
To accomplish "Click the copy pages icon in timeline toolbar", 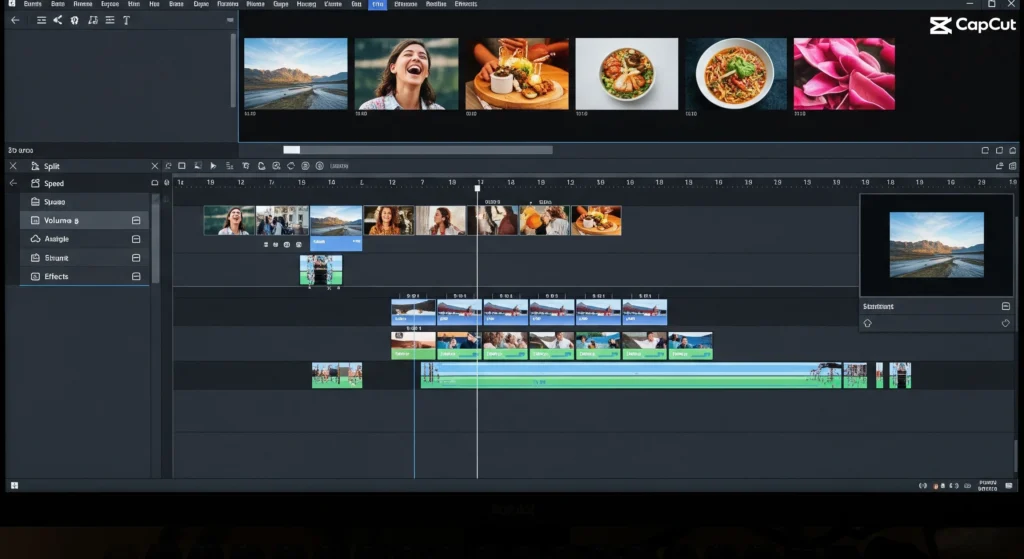I will 261,166.
